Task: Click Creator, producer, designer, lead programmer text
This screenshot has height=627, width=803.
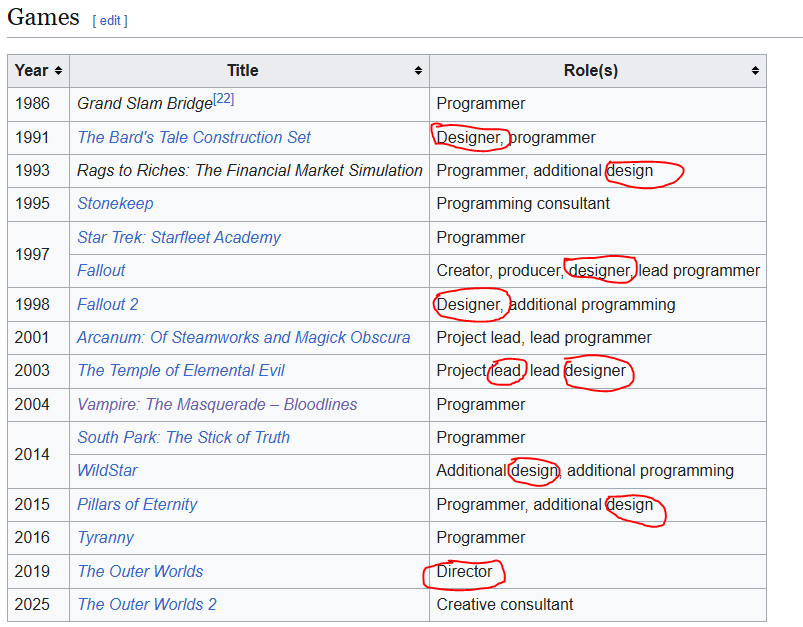Action: pos(598,270)
